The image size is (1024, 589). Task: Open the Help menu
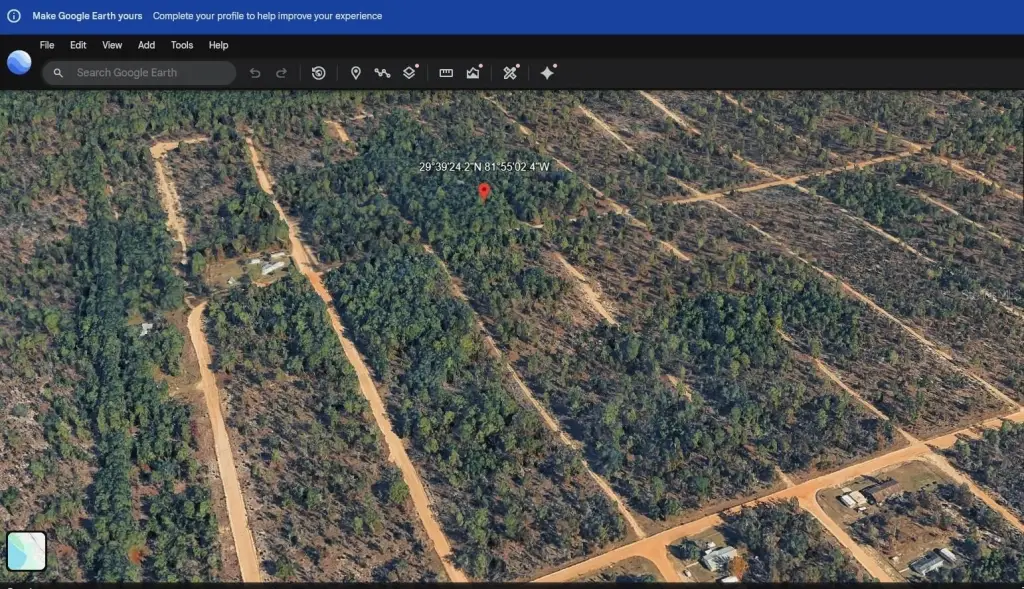coord(218,45)
